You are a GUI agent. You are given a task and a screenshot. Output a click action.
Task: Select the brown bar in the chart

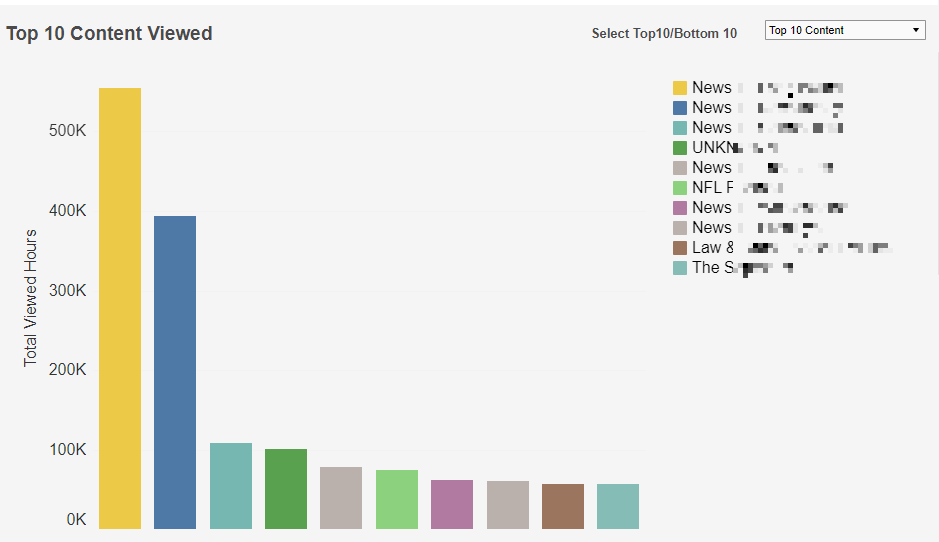tap(563, 506)
